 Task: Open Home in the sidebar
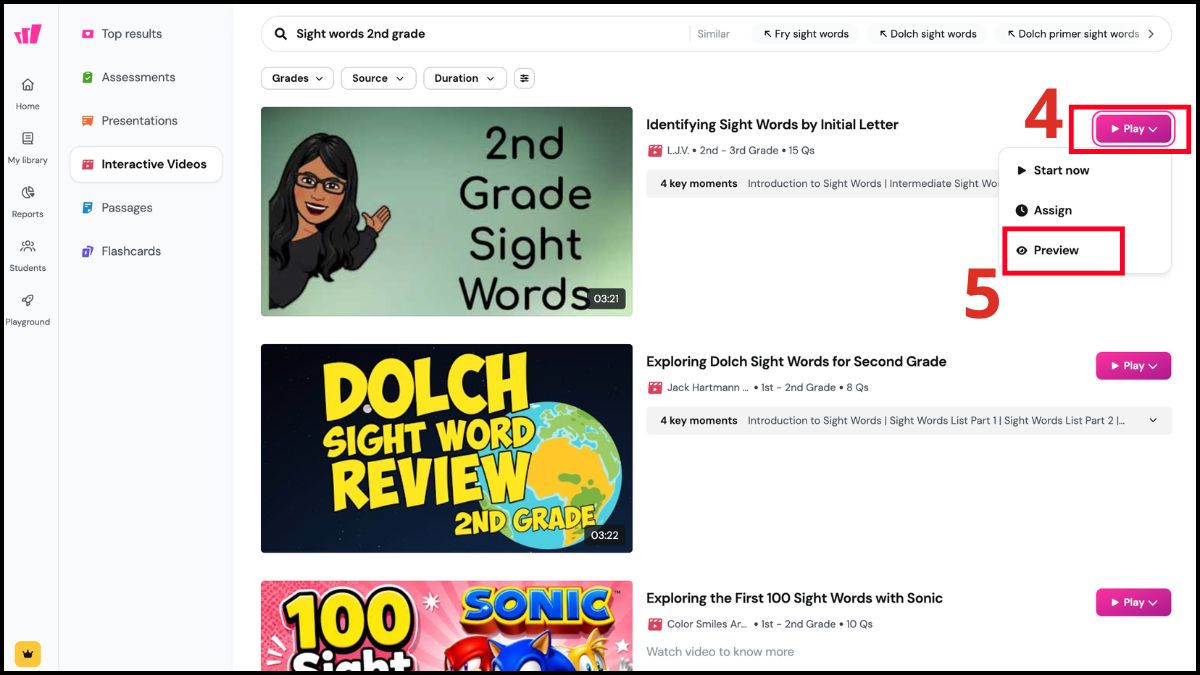click(x=27, y=93)
